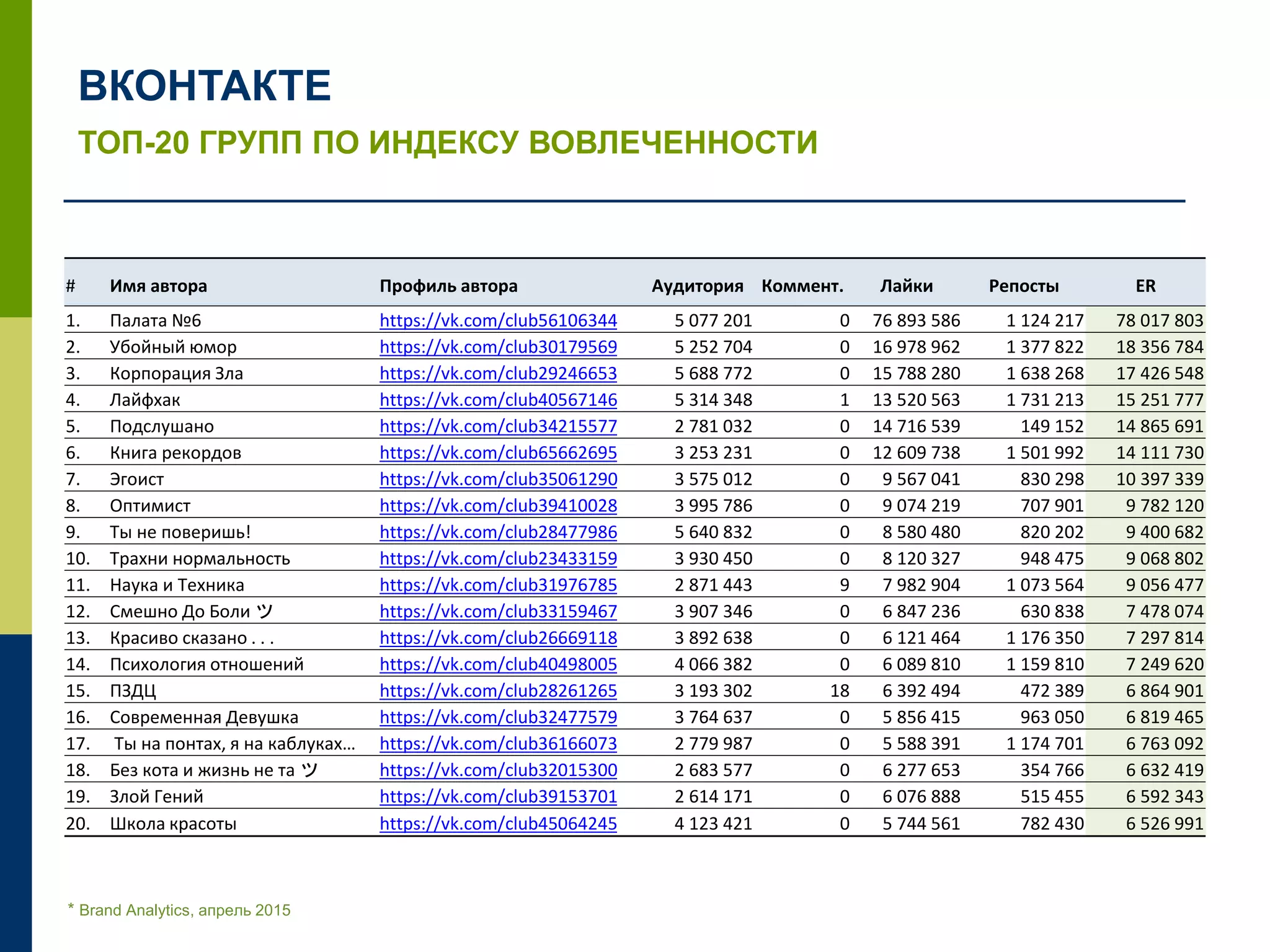Open the Оптимист club39410028 link
Screen dimensions: 1270x952
[x=498, y=506]
